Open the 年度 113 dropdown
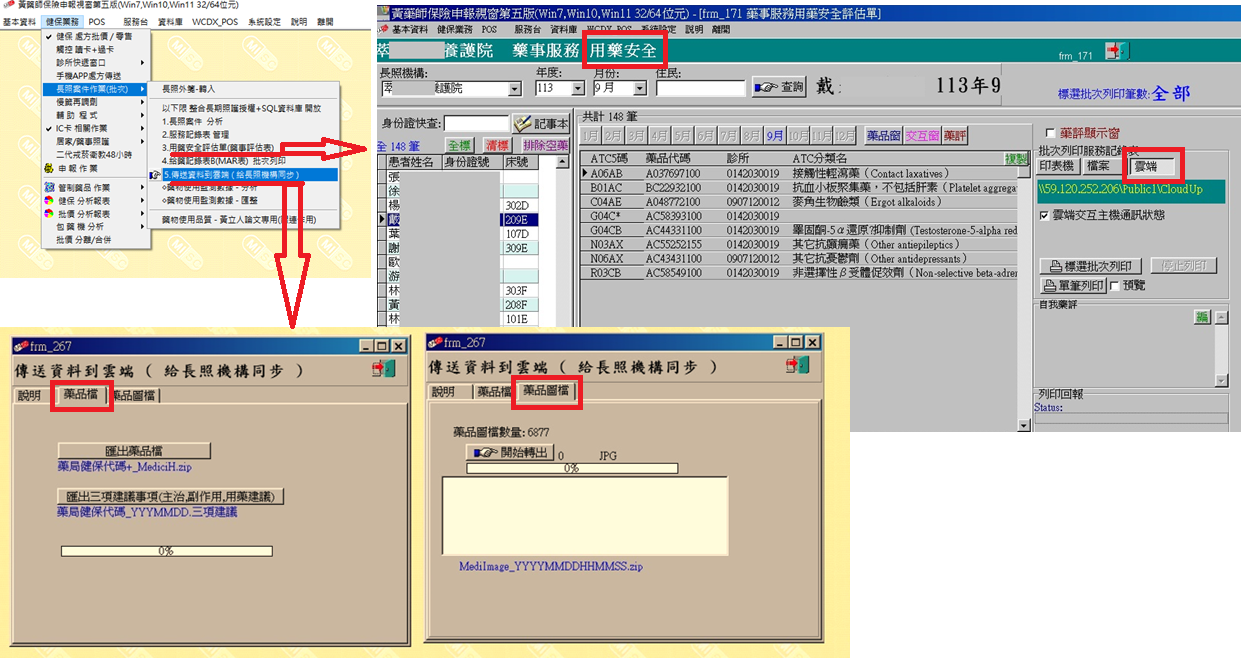 click(578, 88)
